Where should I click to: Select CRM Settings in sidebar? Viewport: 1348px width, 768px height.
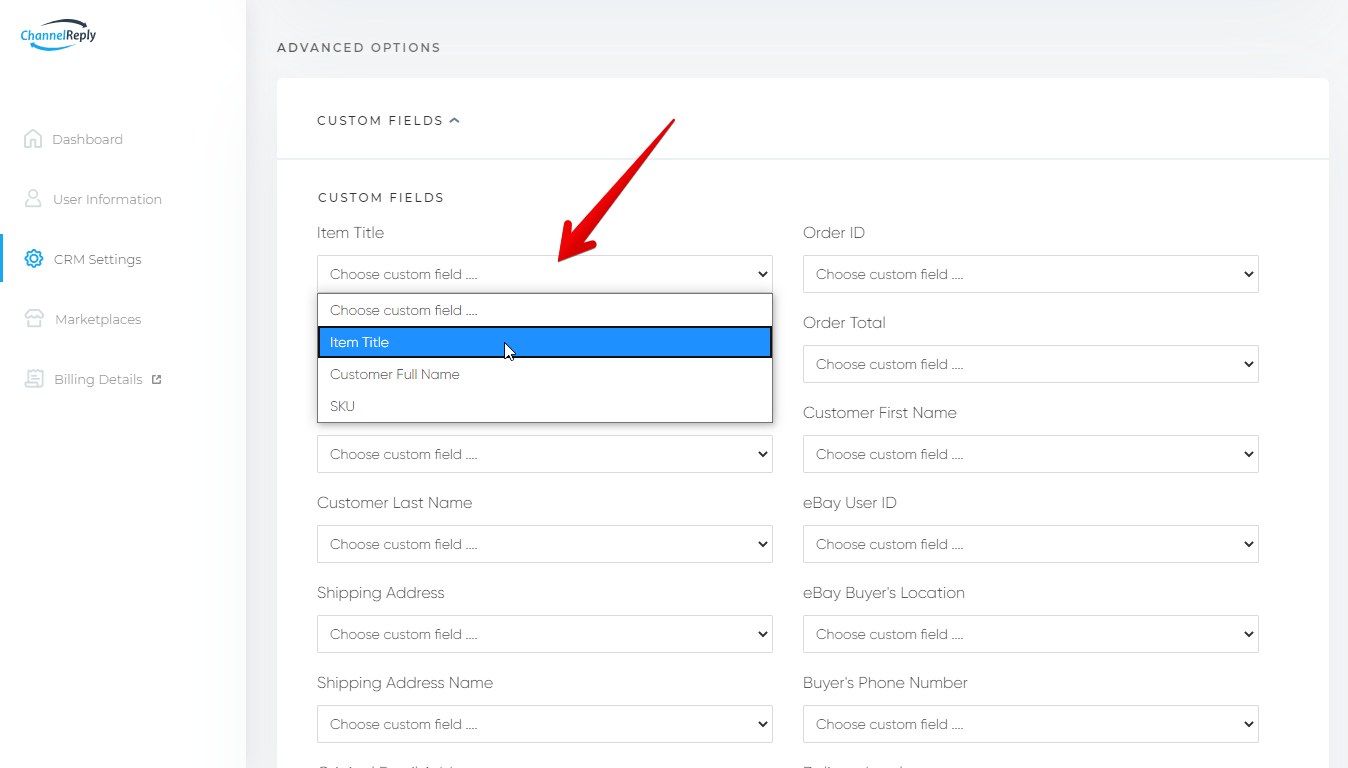(97, 259)
